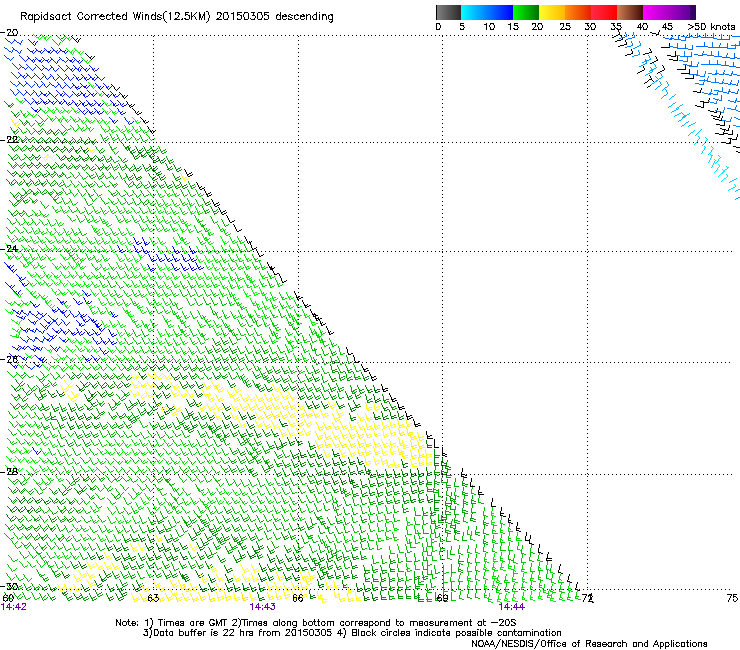740x650 pixels.
Task: Click the "-22" latitude axis label
Action: tap(9, 139)
